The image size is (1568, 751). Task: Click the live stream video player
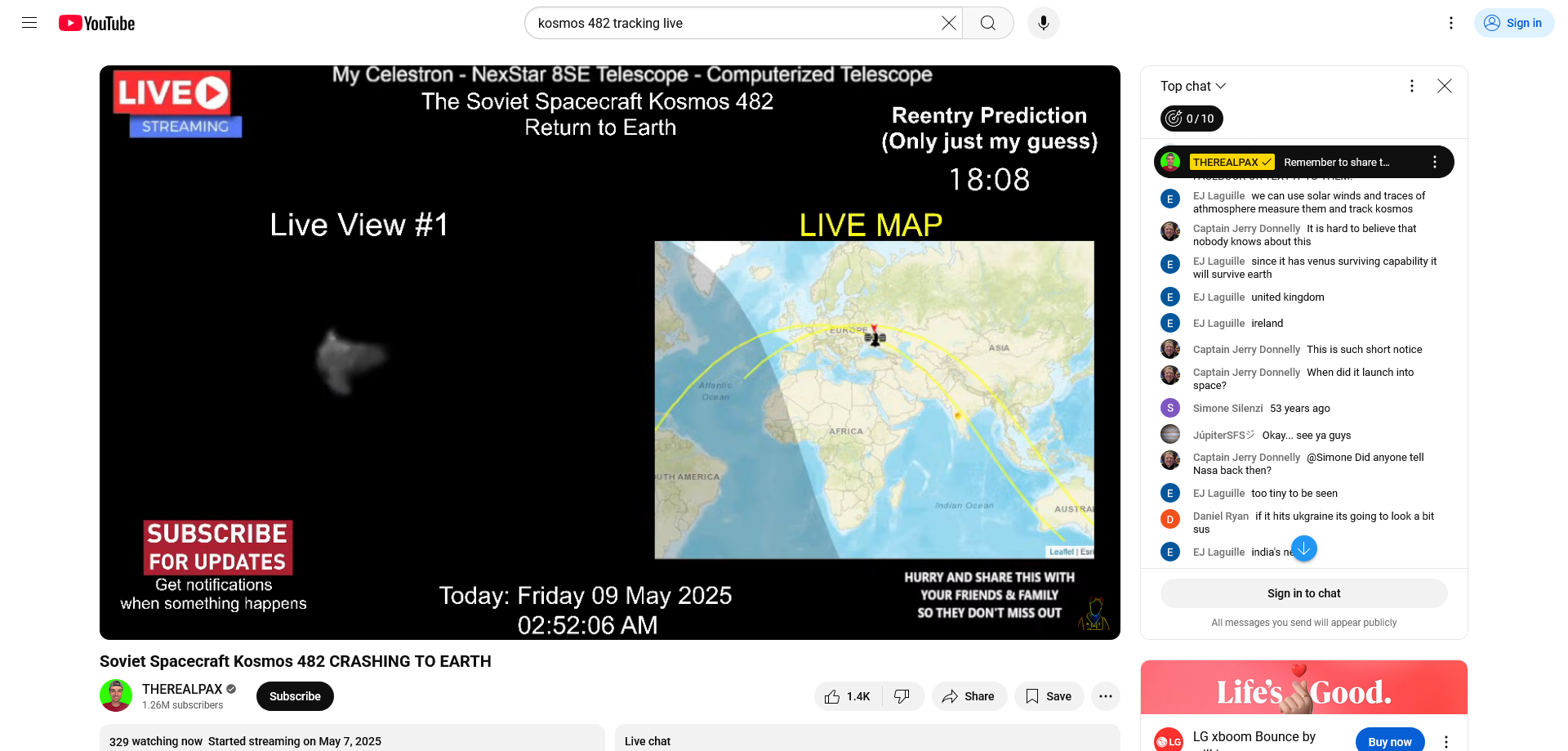[x=609, y=352]
